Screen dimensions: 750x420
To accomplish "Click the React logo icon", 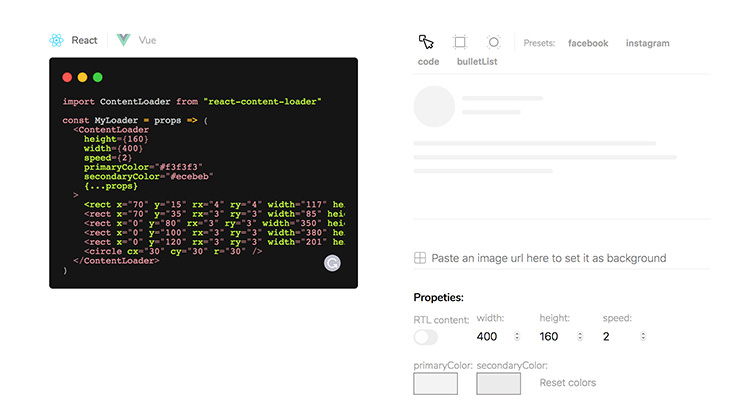I will tap(56, 40).
